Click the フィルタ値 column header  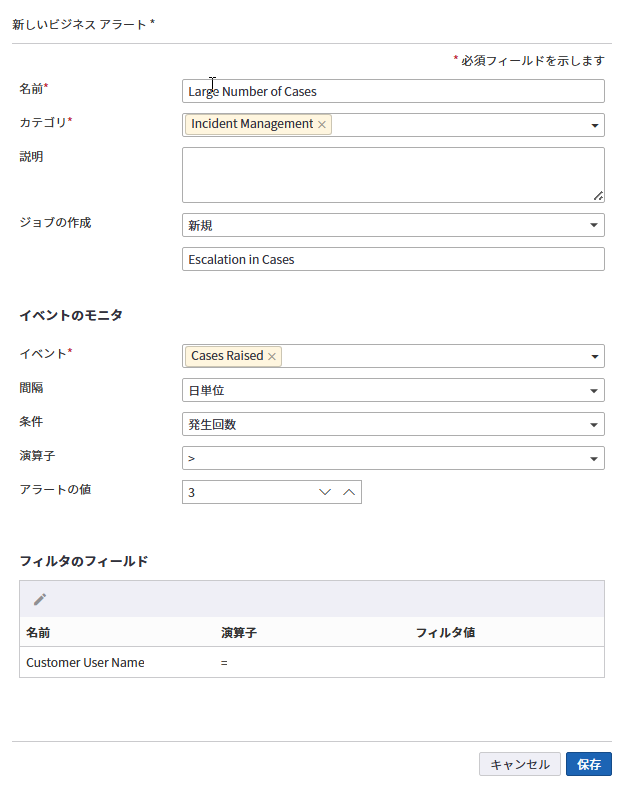pyautogui.click(x=444, y=632)
